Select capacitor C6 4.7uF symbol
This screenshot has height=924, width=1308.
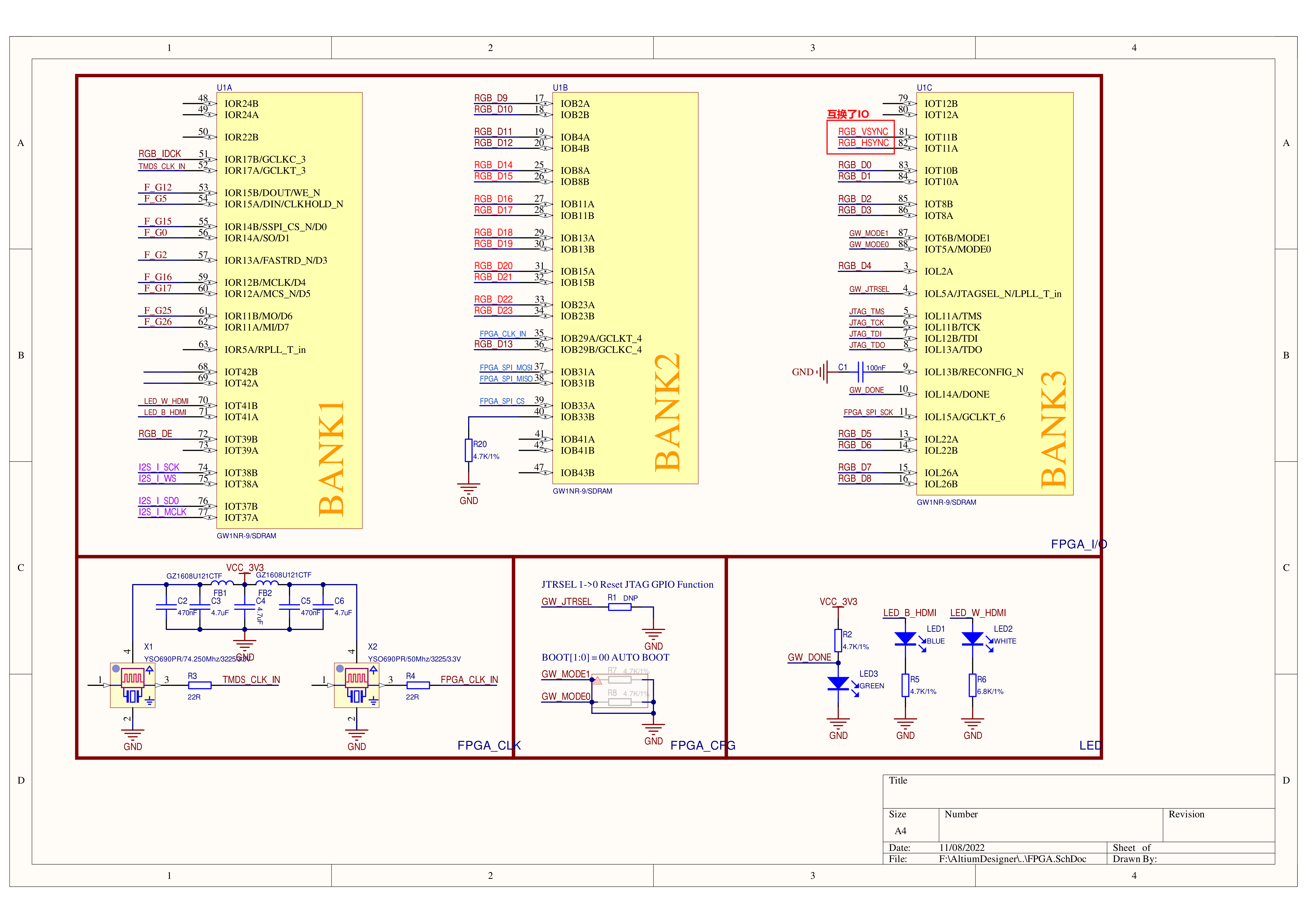[323, 607]
